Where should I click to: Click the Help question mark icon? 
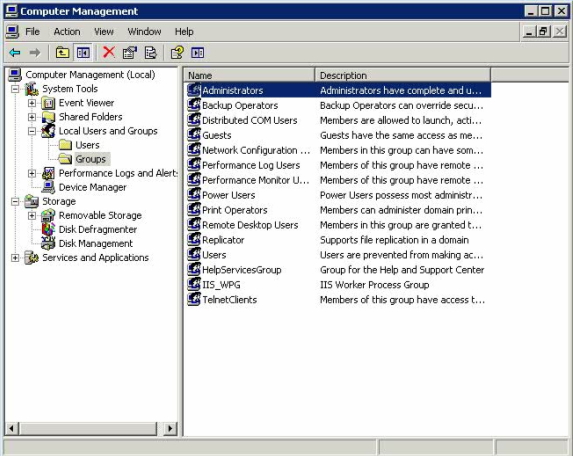tap(177, 53)
